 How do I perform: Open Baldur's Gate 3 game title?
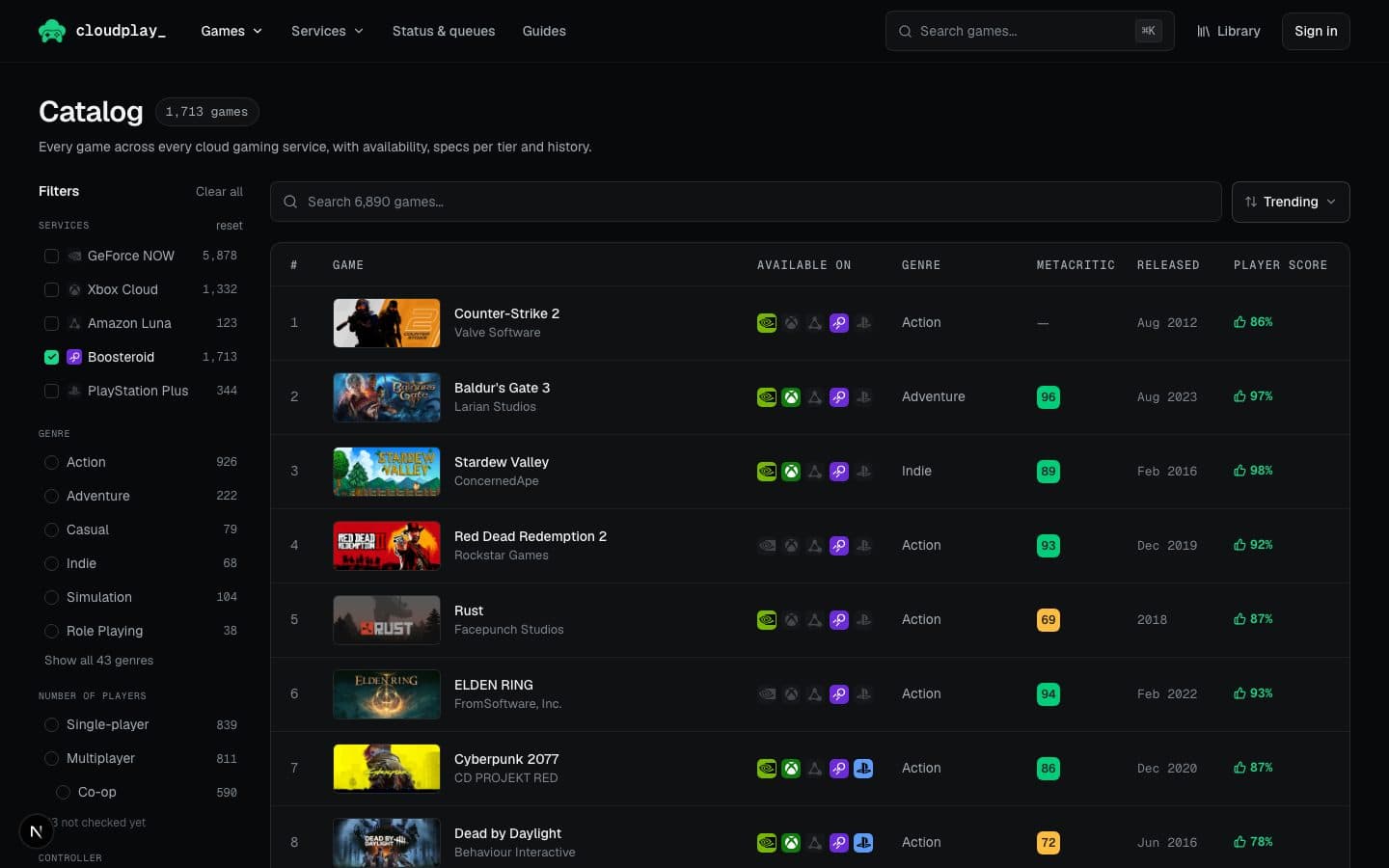pyautogui.click(x=502, y=388)
